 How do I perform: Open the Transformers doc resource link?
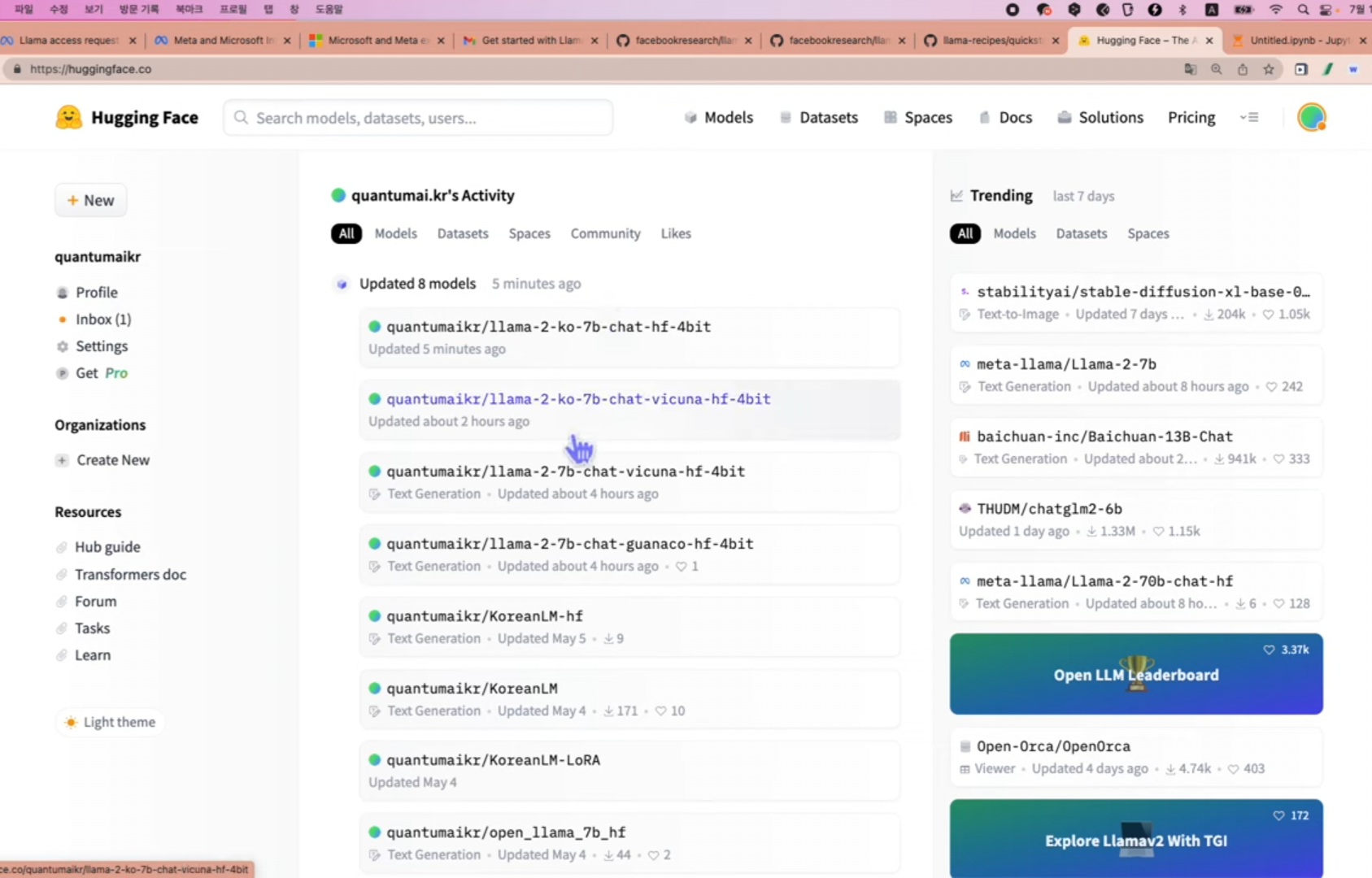pos(121,575)
